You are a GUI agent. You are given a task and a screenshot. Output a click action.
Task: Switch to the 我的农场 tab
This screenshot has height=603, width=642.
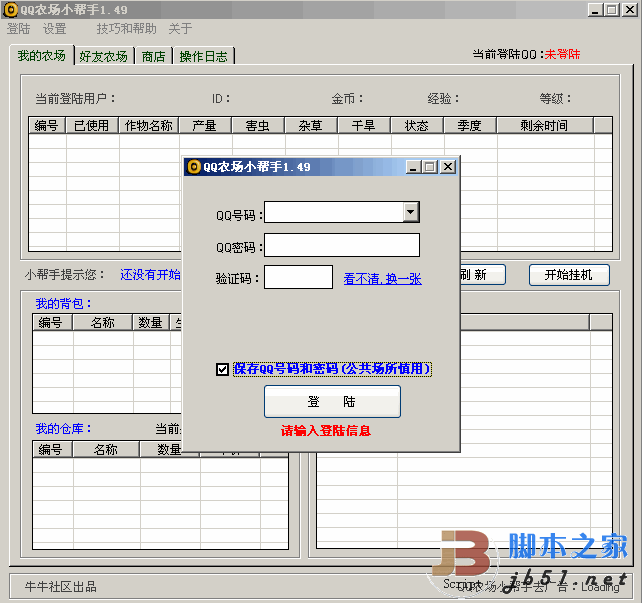pos(41,55)
